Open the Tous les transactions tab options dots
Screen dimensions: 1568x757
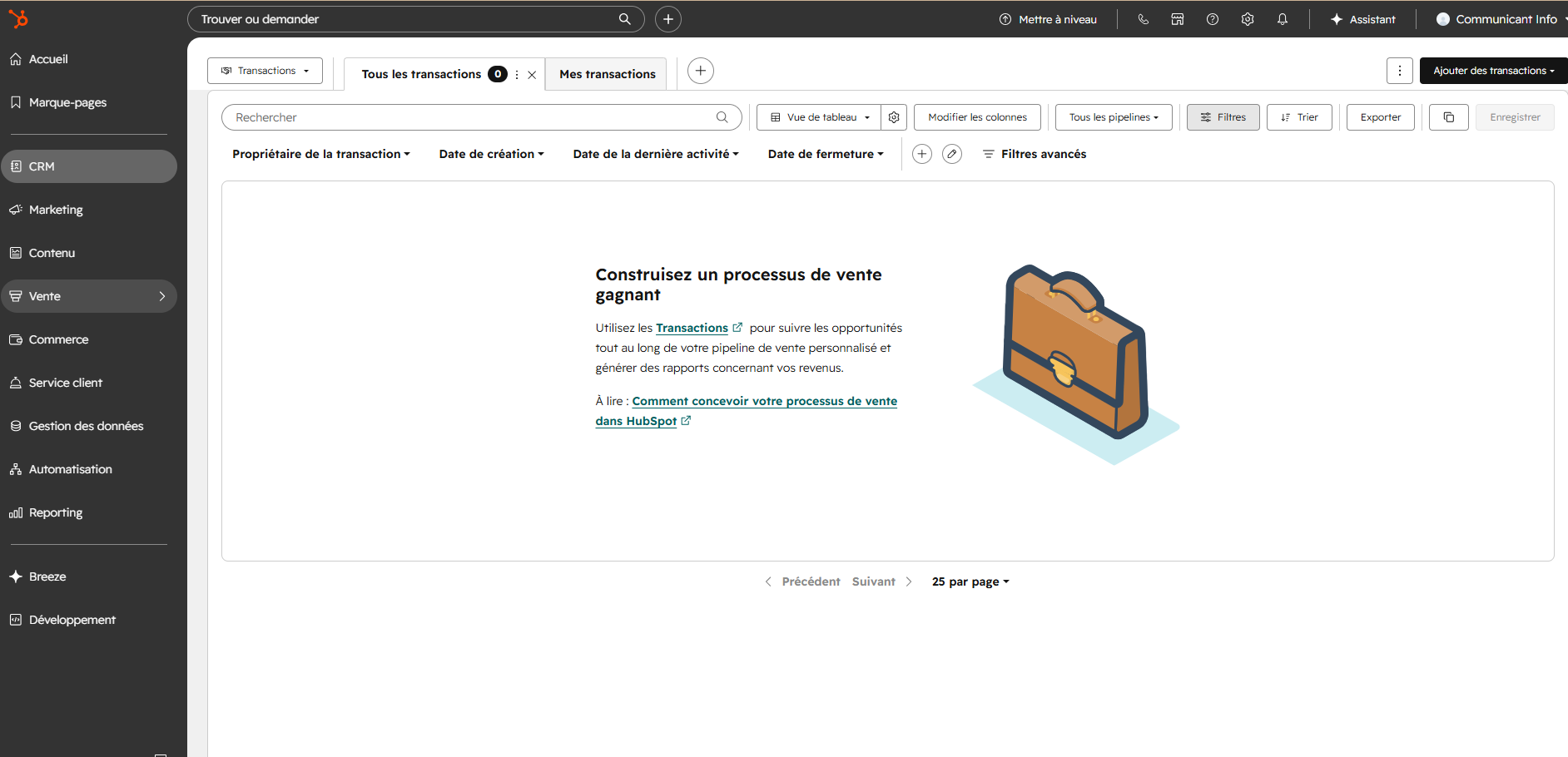click(x=517, y=75)
